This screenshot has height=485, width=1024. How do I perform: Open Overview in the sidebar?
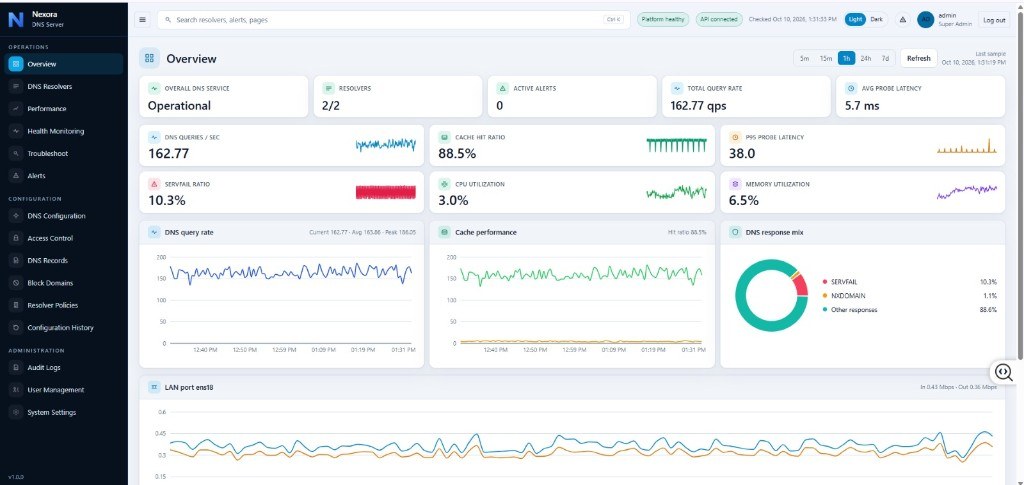[64, 64]
